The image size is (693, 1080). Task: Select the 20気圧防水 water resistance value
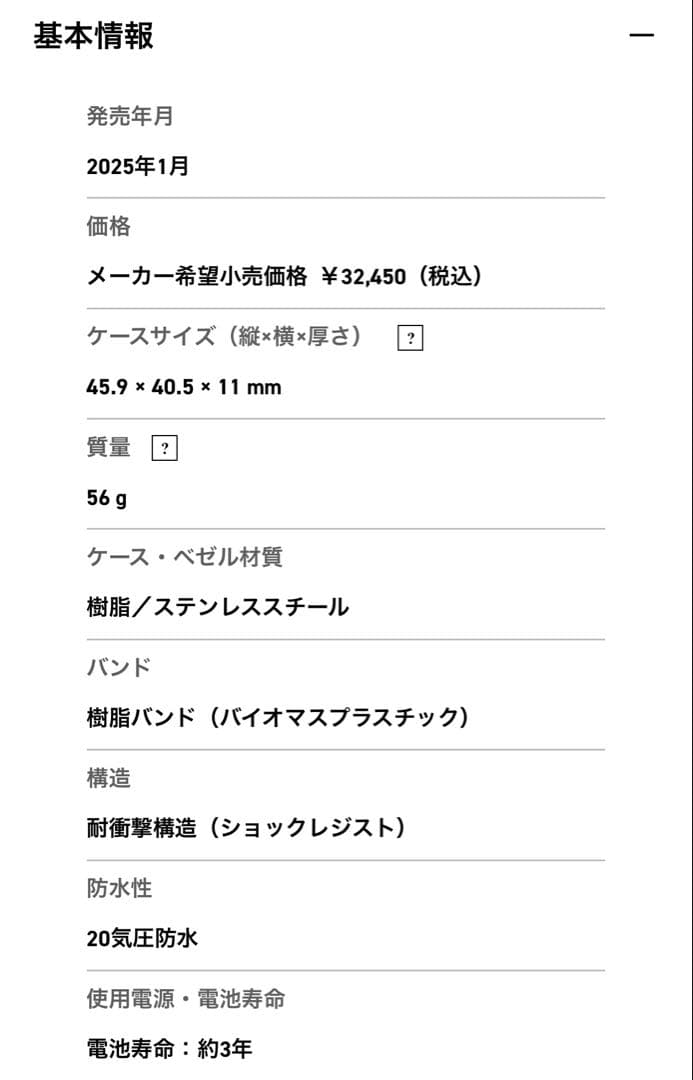click(141, 938)
